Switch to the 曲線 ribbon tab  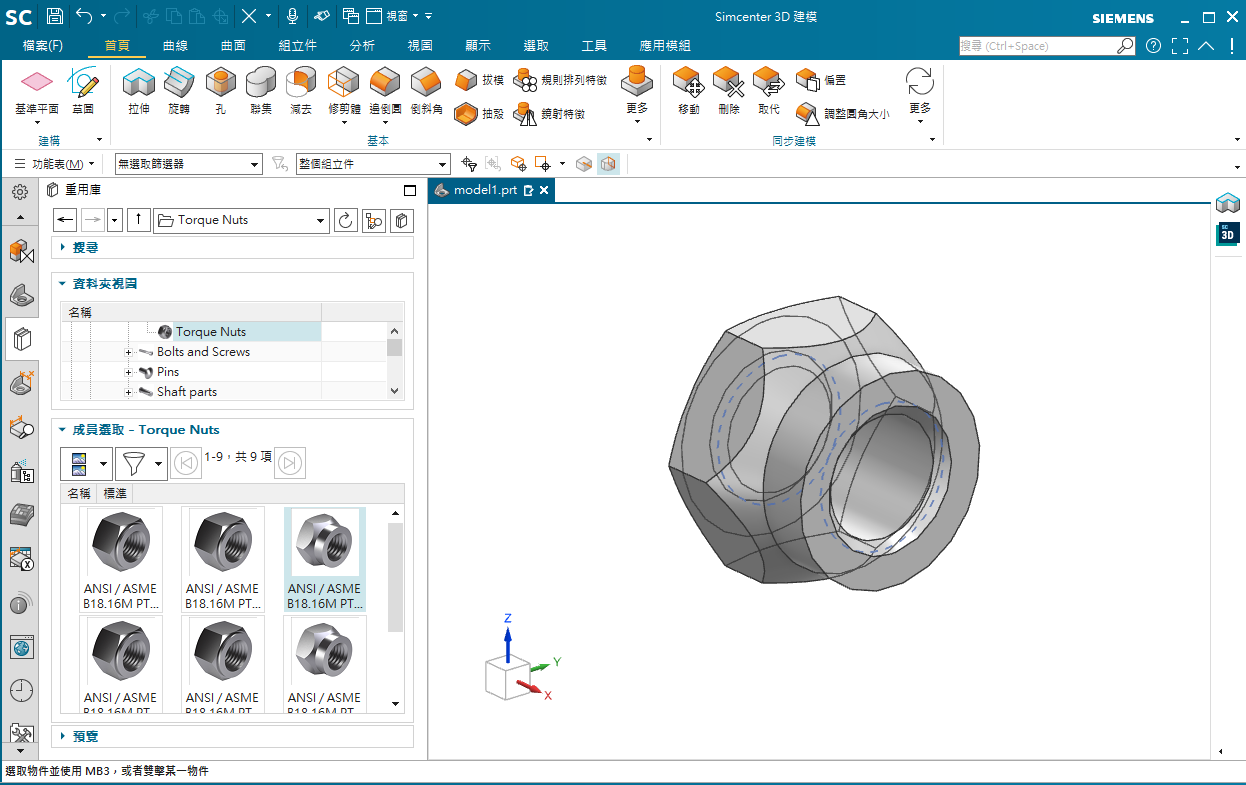tap(175, 46)
